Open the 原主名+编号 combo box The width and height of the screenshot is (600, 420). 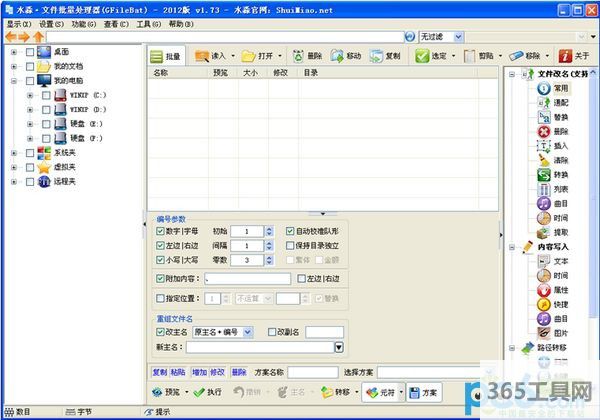(x=248, y=332)
